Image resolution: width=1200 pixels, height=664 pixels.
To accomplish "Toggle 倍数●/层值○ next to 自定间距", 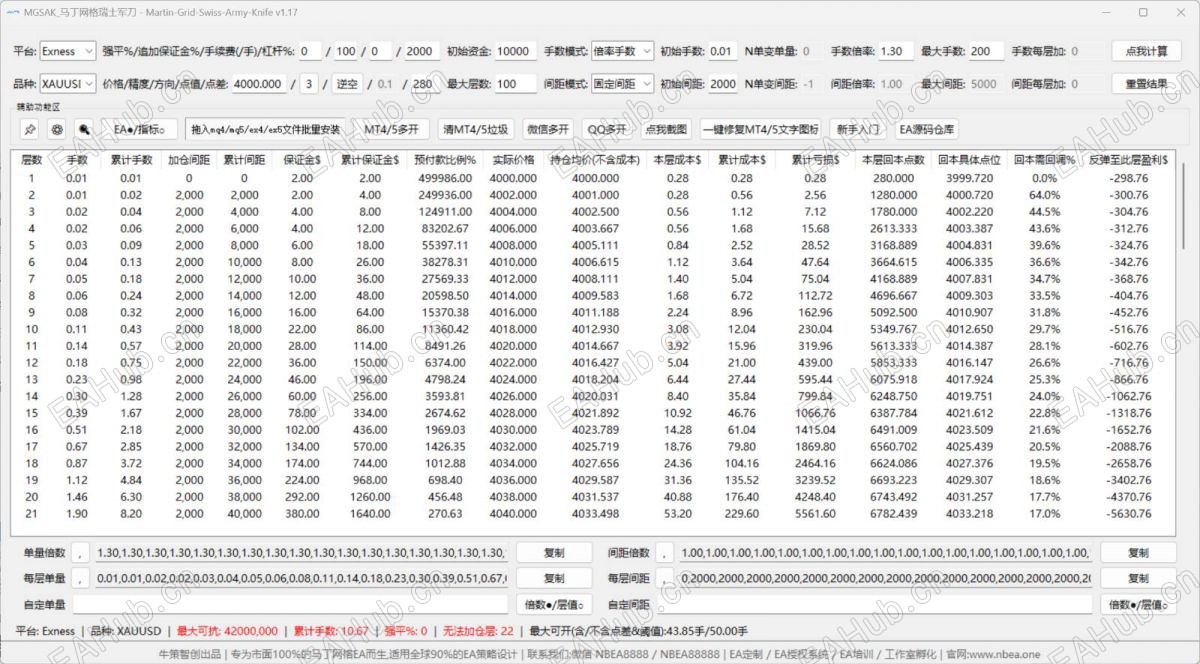I will (1137, 605).
